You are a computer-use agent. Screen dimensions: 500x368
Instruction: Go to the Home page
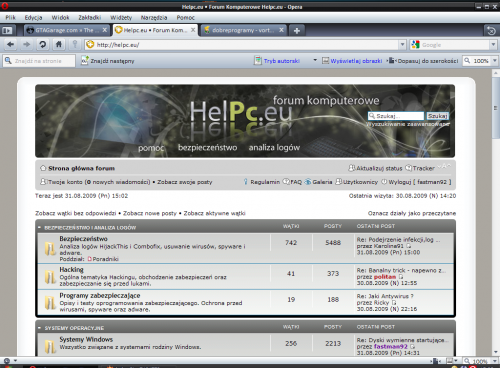(x=59, y=44)
